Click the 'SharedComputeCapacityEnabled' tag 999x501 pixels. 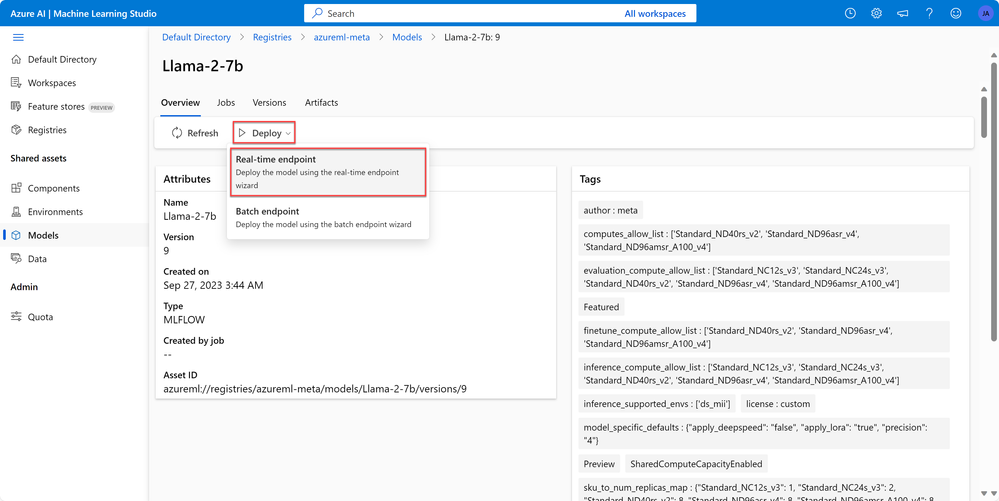pyautogui.click(x=696, y=463)
